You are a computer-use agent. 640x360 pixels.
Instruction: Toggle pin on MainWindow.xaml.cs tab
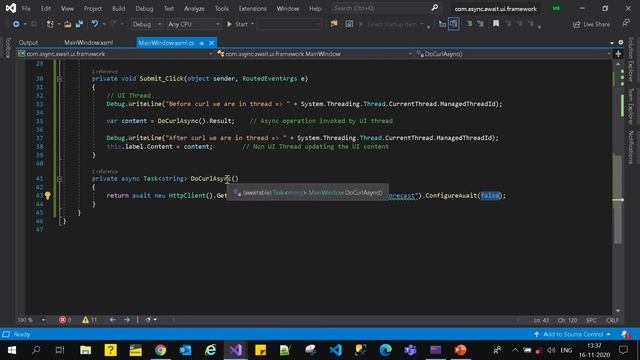pyautogui.click(x=202, y=43)
